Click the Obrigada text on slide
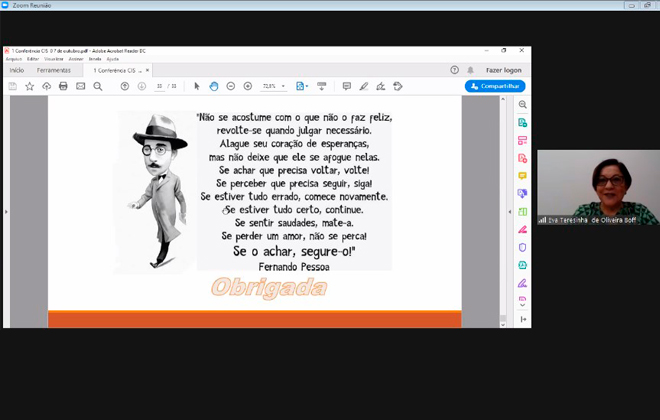Image resolution: width=660 pixels, height=420 pixels. point(269,288)
